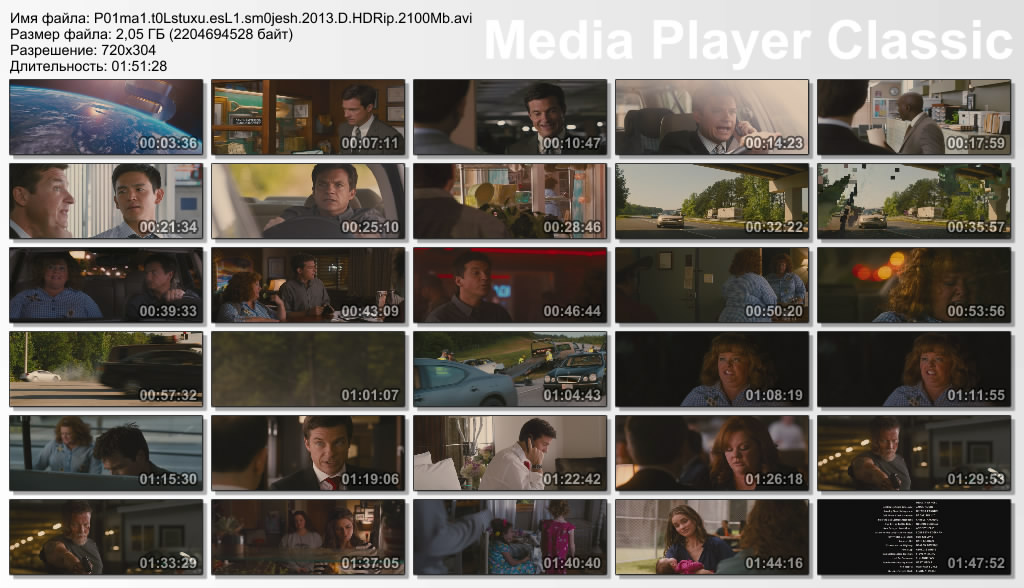Choose the driver thumbnail at 00:25:10

pos(308,201)
